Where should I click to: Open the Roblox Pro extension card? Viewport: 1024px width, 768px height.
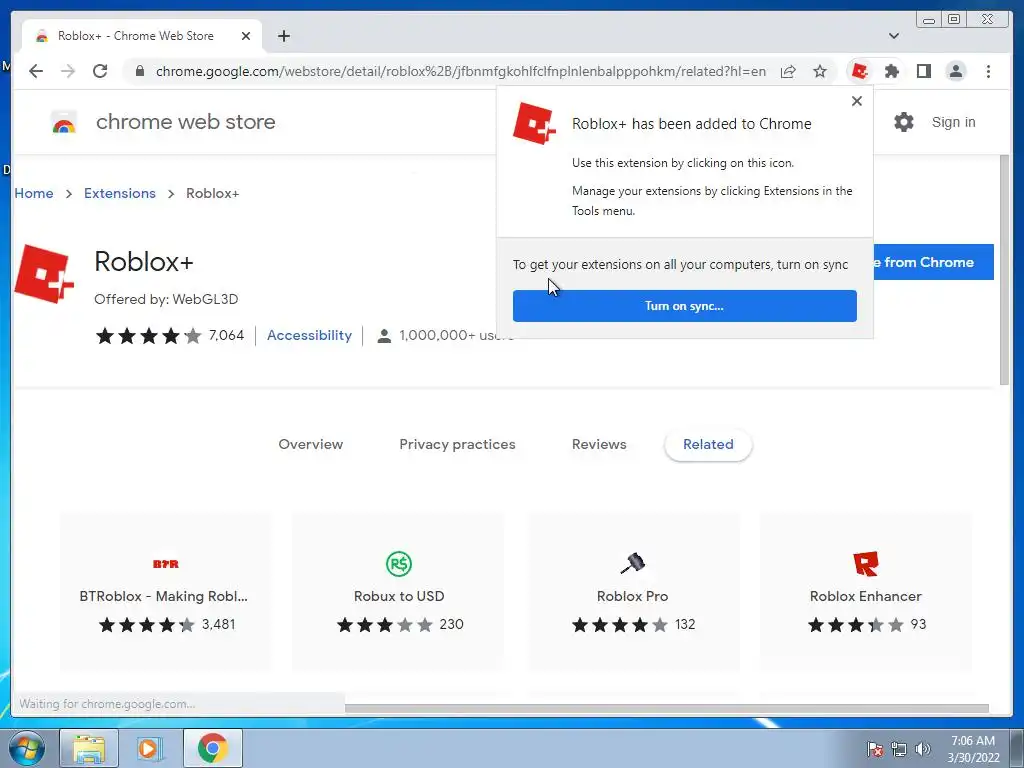point(632,592)
